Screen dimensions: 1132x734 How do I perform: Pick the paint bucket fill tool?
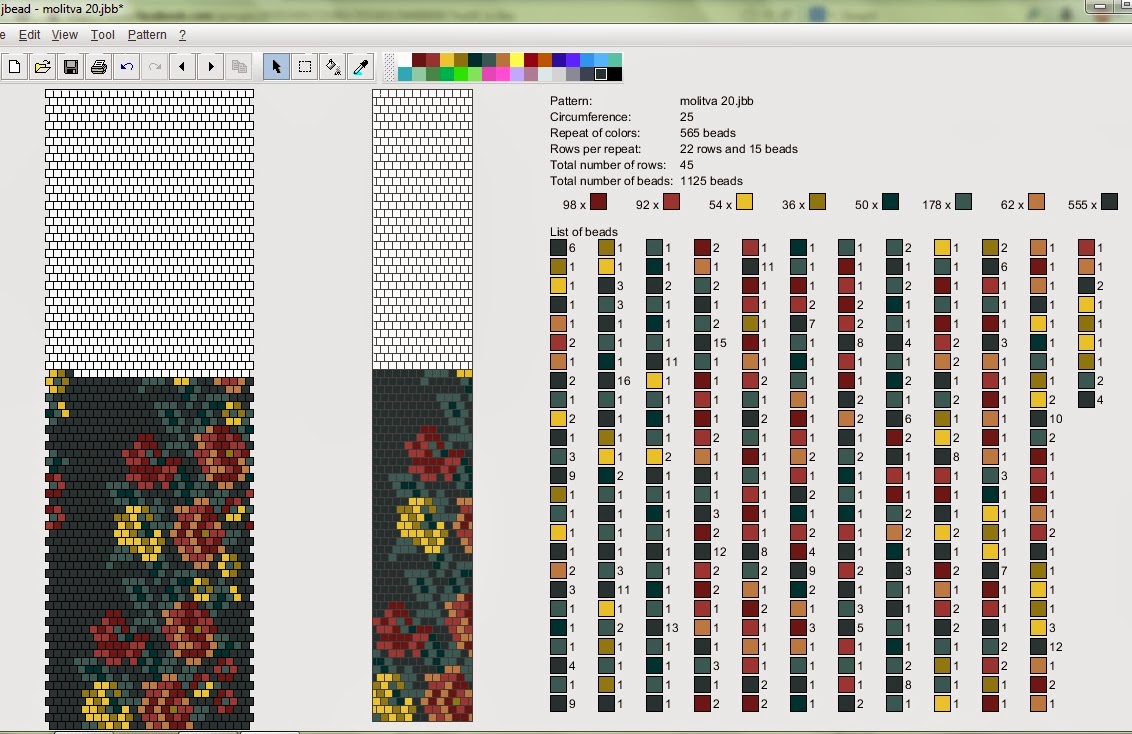point(333,67)
